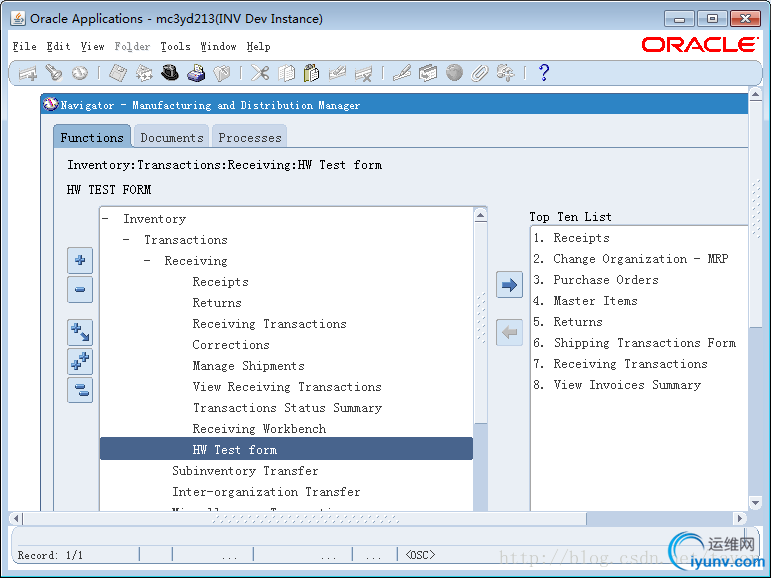Image resolution: width=771 pixels, height=578 pixels.
Task: Click the Collapse minus button beside the tree
Action: pos(80,290)
